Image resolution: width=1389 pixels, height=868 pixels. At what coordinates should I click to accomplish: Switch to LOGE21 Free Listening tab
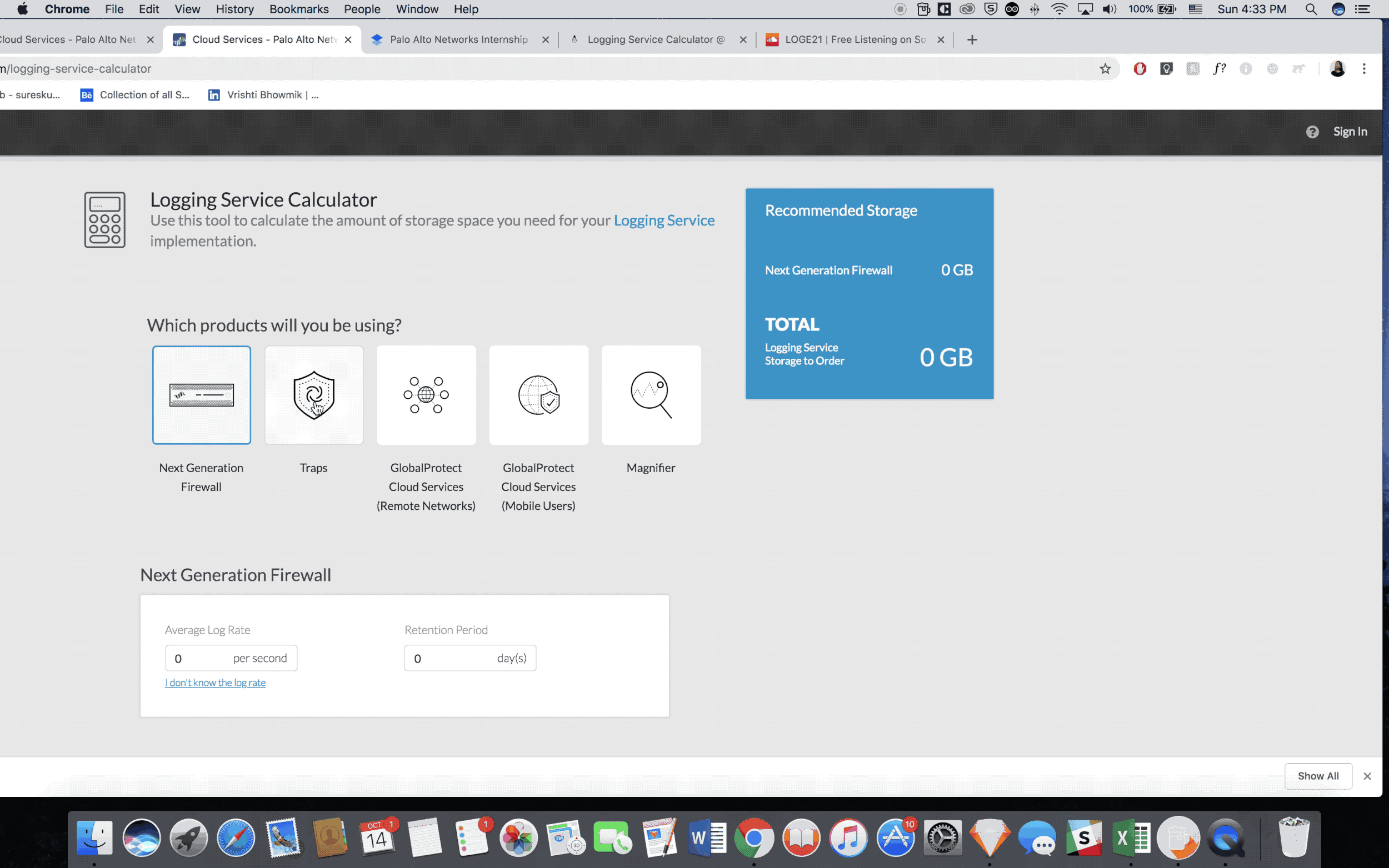[855, 39]
